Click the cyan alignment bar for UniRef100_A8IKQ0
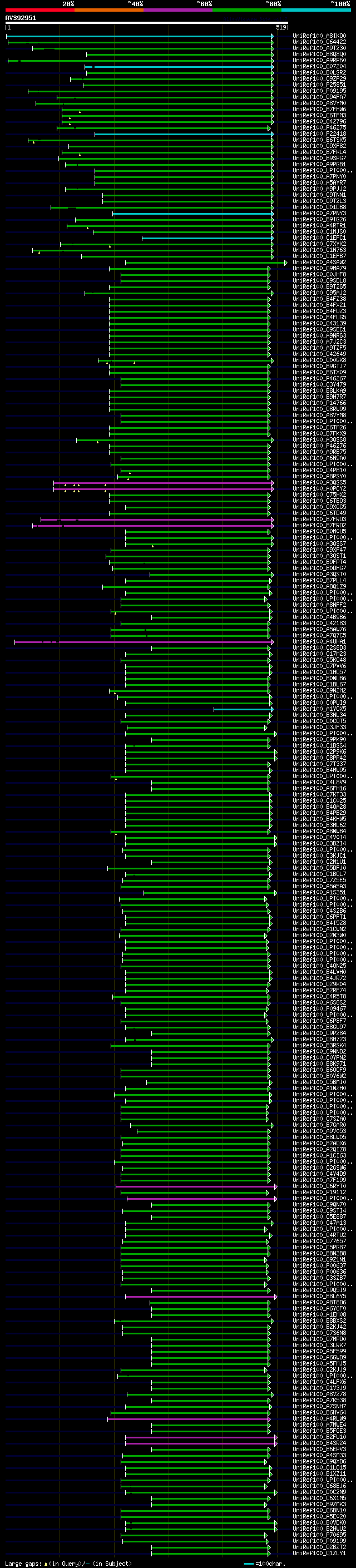This screenshot has height=1568, width=356. tap(140, 37)
